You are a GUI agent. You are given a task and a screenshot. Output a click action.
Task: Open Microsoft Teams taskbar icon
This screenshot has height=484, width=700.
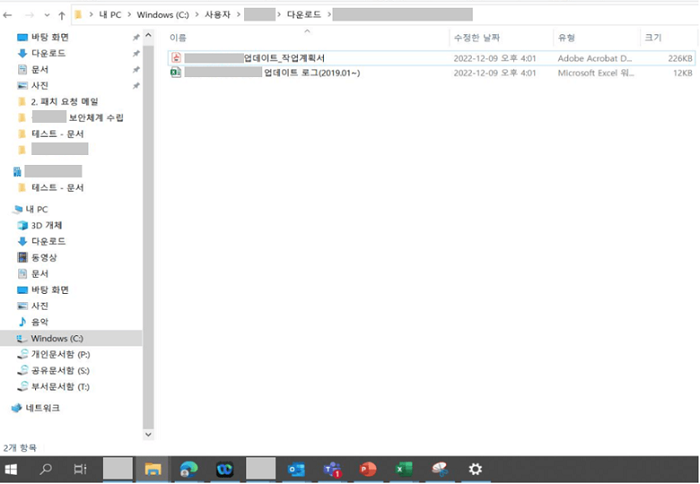click(332, 469)
